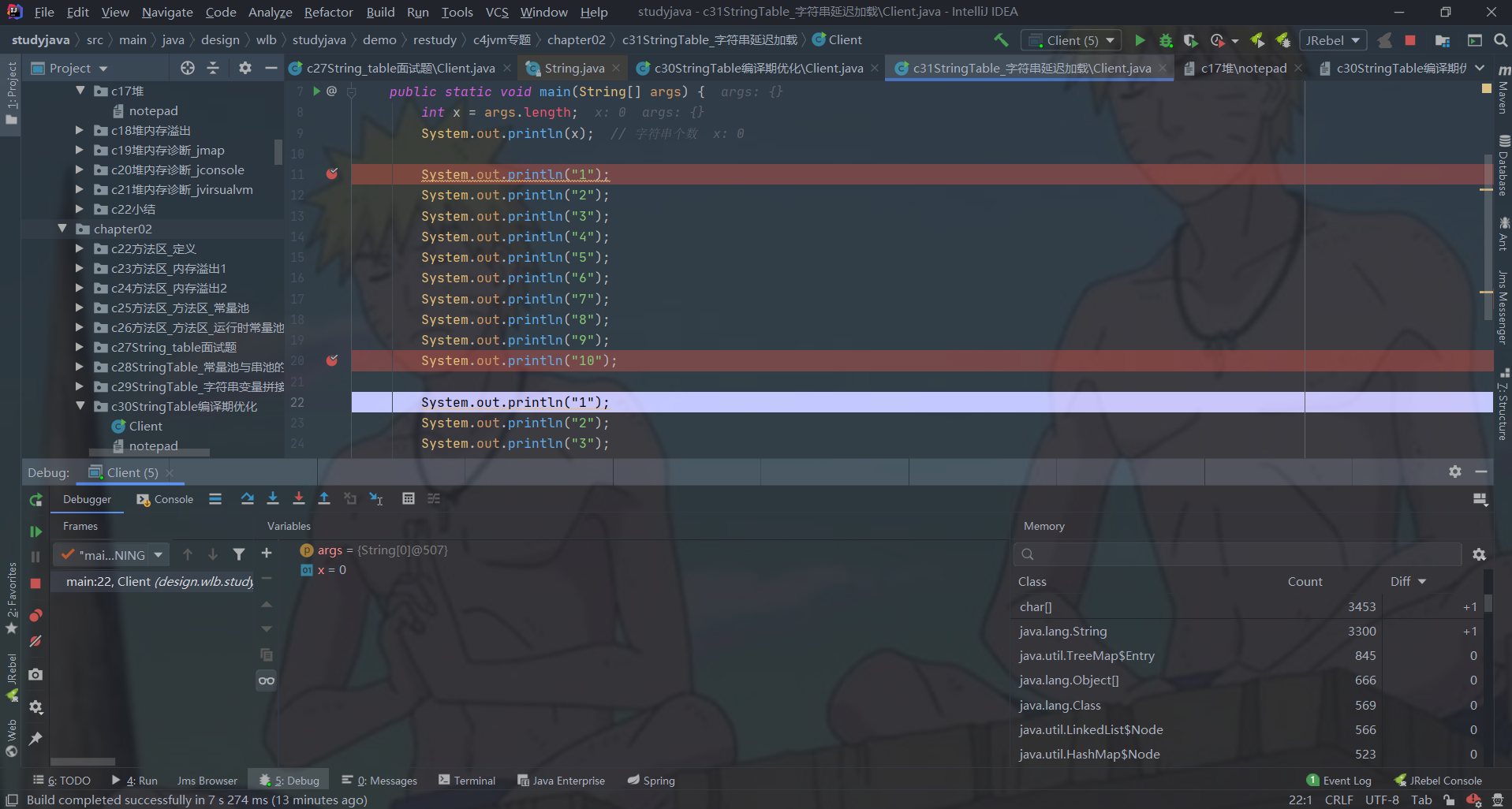Stop the running process in top toolbar
The image size is (1512, 809).
tap(1410, 40)
